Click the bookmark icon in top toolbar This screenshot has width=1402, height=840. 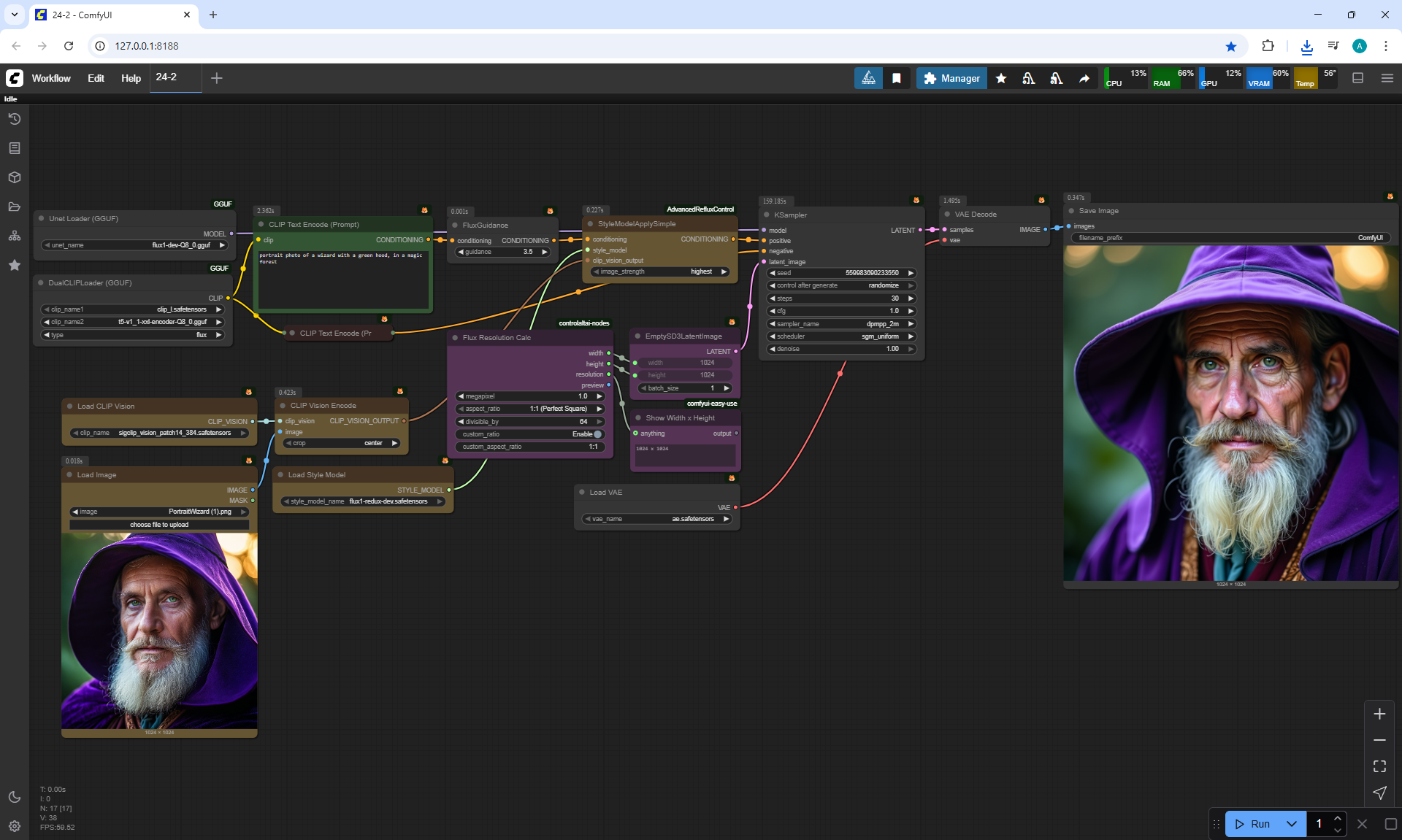pos(897,78)
